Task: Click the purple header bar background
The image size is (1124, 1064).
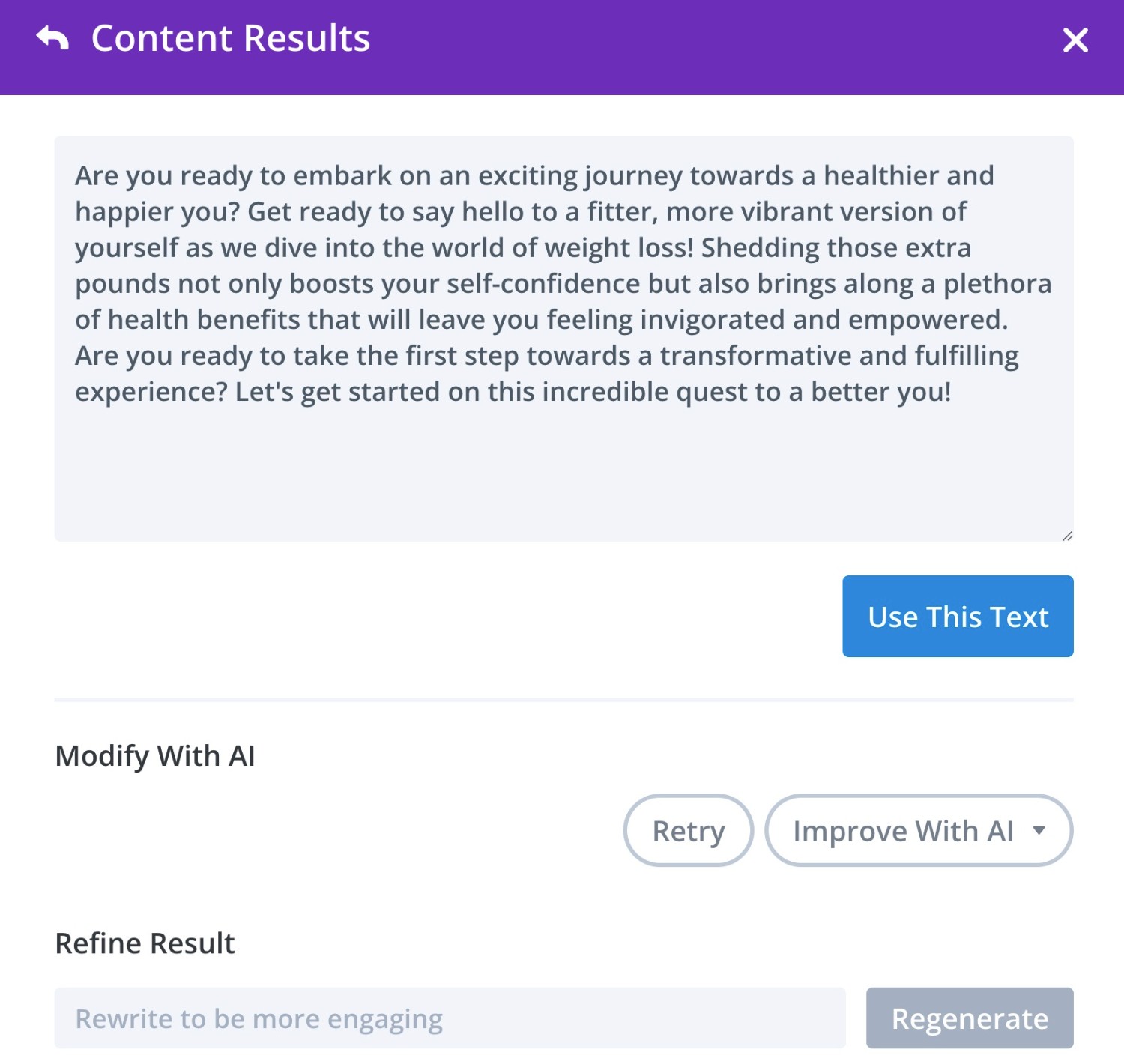Action: click(712, 47)
